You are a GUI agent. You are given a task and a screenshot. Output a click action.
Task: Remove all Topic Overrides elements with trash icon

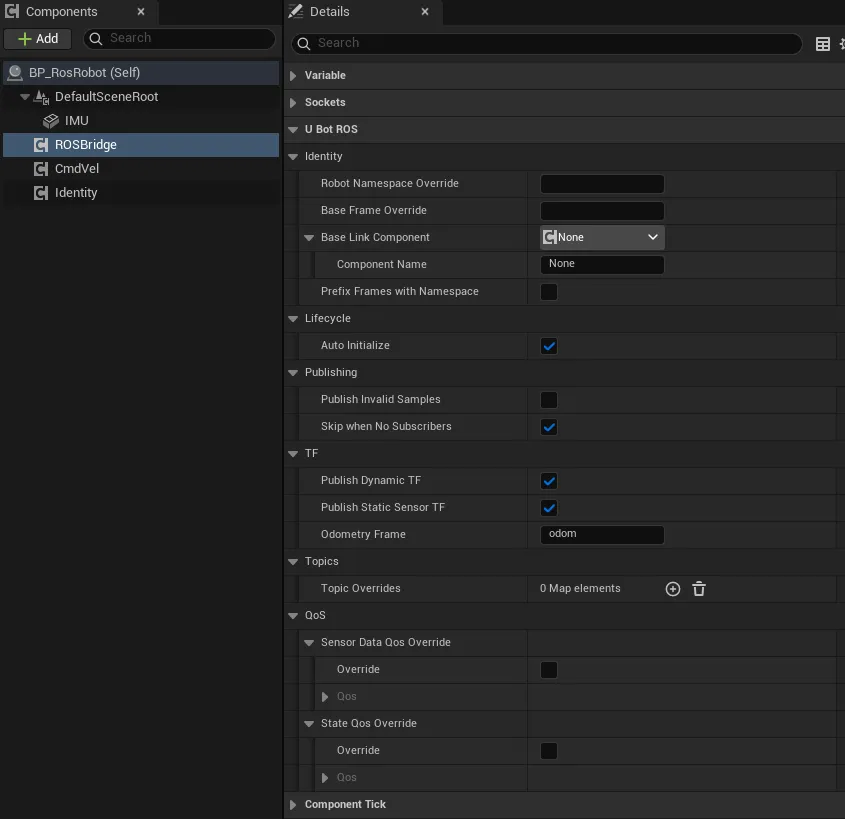[699, 589]
